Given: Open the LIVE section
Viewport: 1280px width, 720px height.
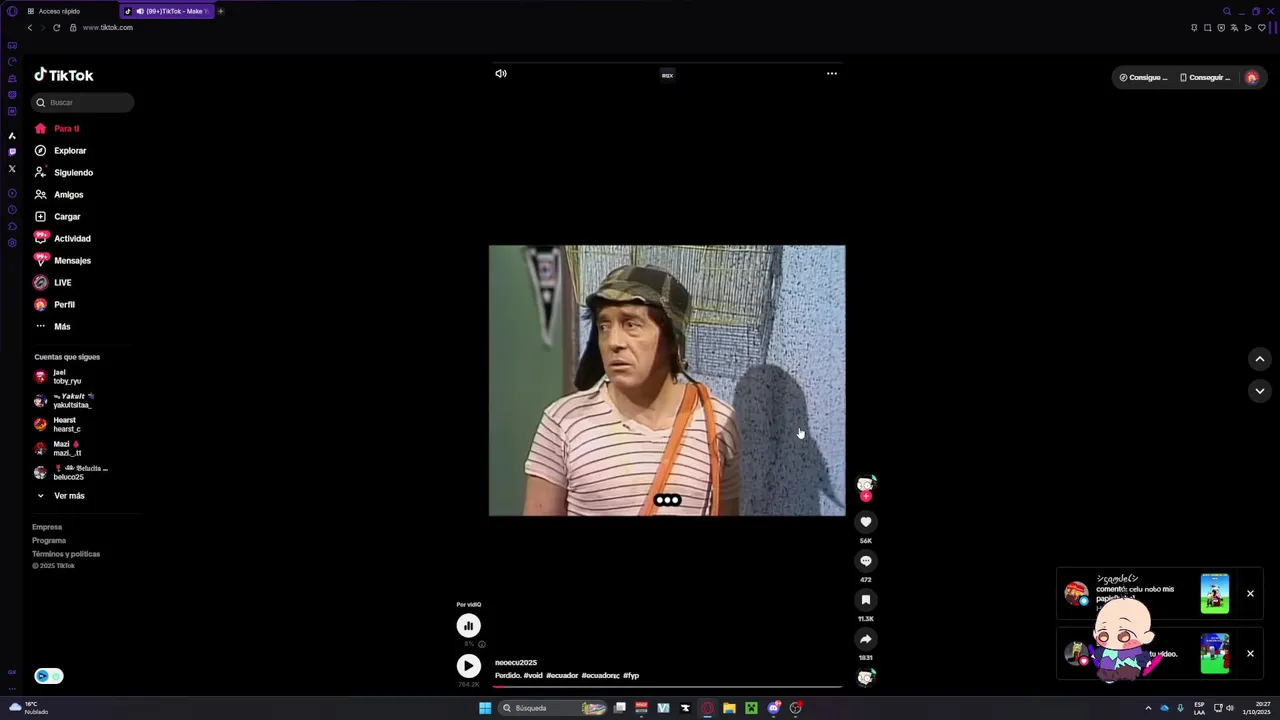Looking at the screenshot, I should pyautogui.click(x=52, y=282).
